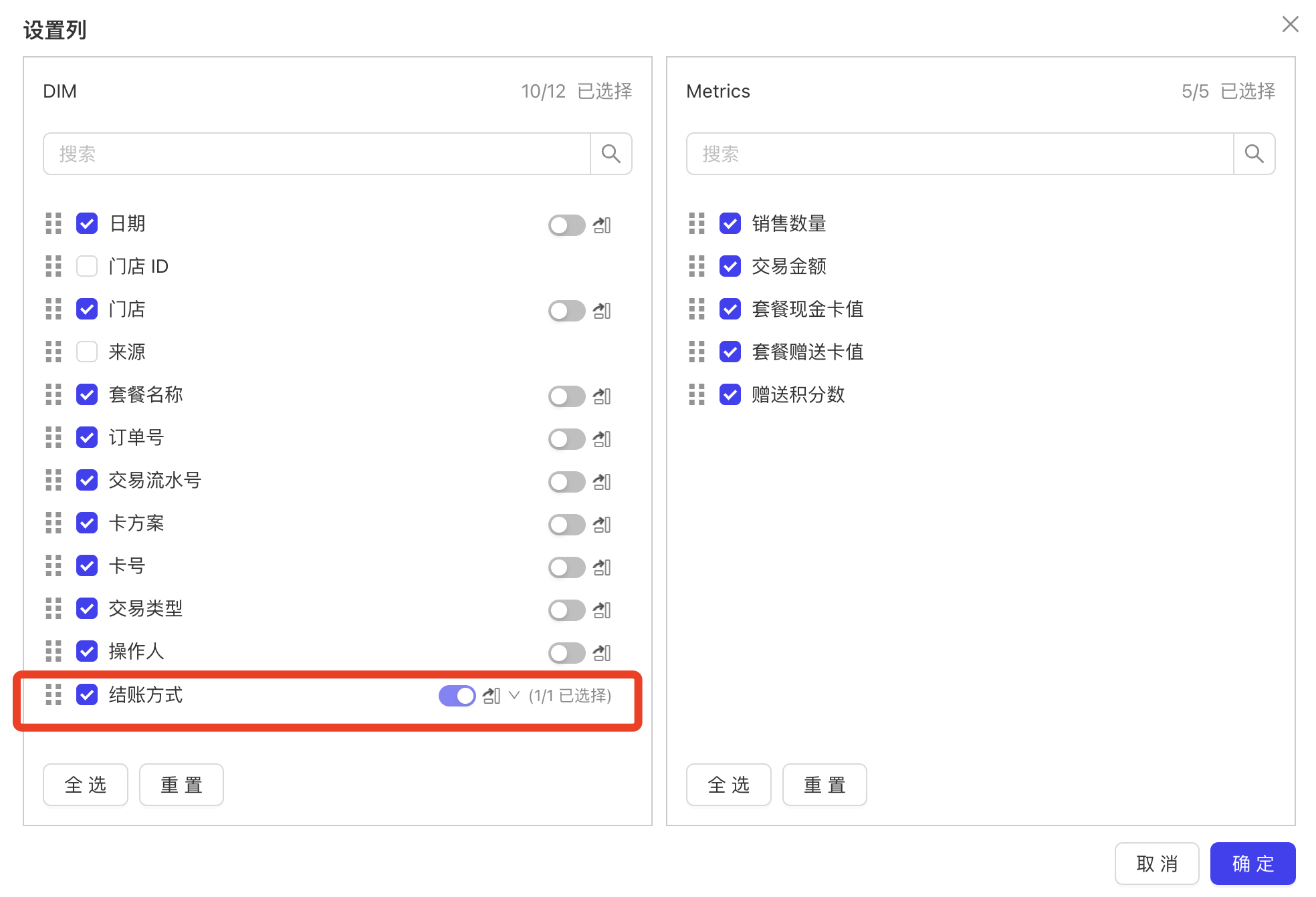Click the filter icon beside 日期 toggle

click(x=602, y=225)
